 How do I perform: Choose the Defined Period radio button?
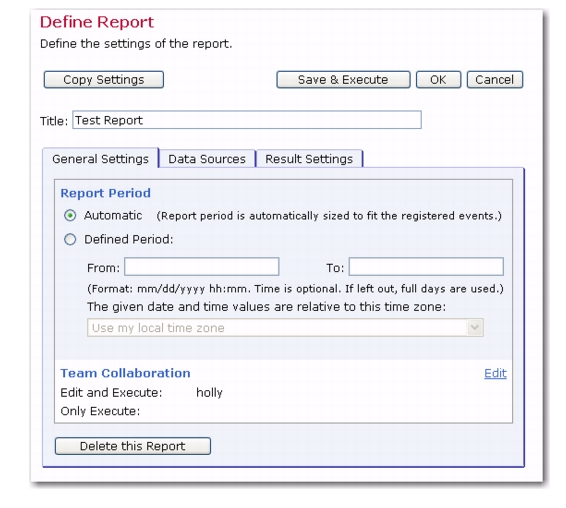click(70, 239)
